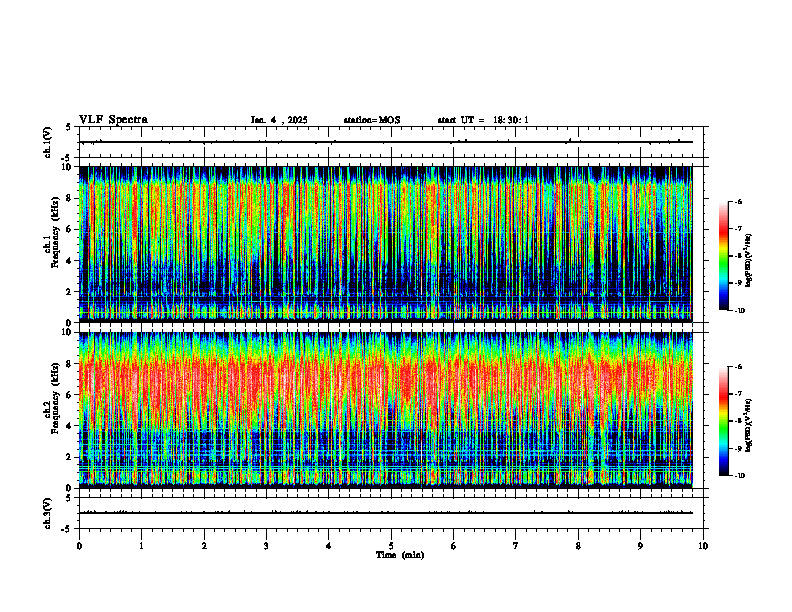
Task: Click the "-10" label on ch.2 color bar
Action: (740, 476)
